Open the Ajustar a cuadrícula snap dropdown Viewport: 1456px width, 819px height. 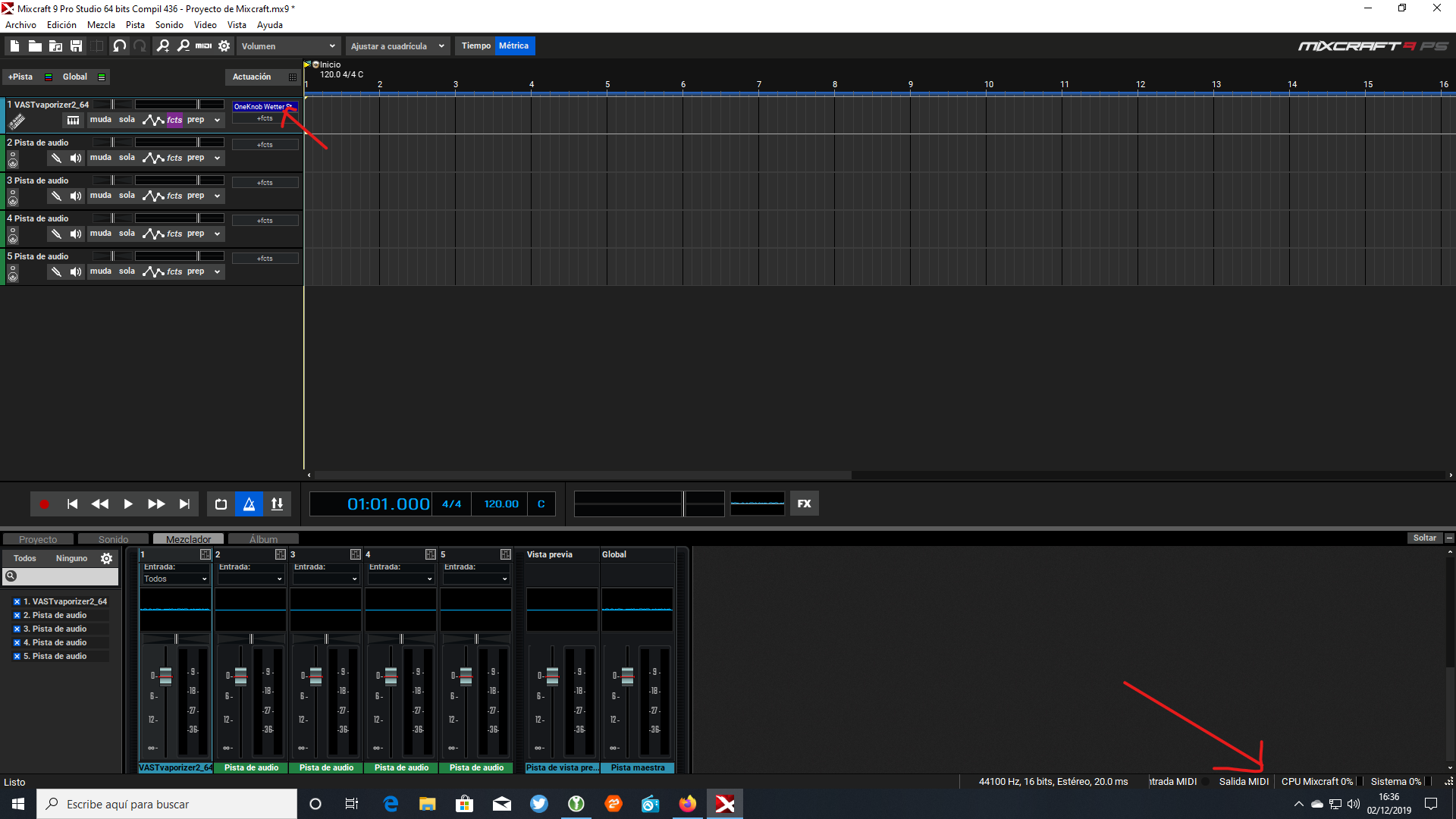(397, 46)
